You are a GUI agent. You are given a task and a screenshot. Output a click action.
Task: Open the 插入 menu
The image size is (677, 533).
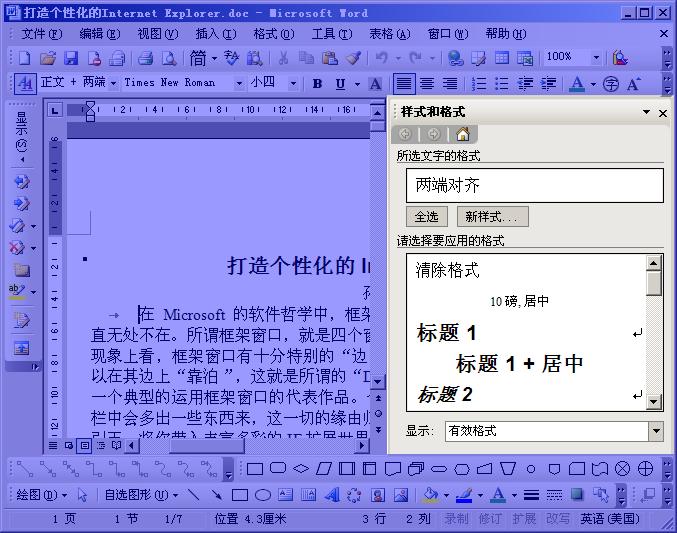click(x=214, y=34)
